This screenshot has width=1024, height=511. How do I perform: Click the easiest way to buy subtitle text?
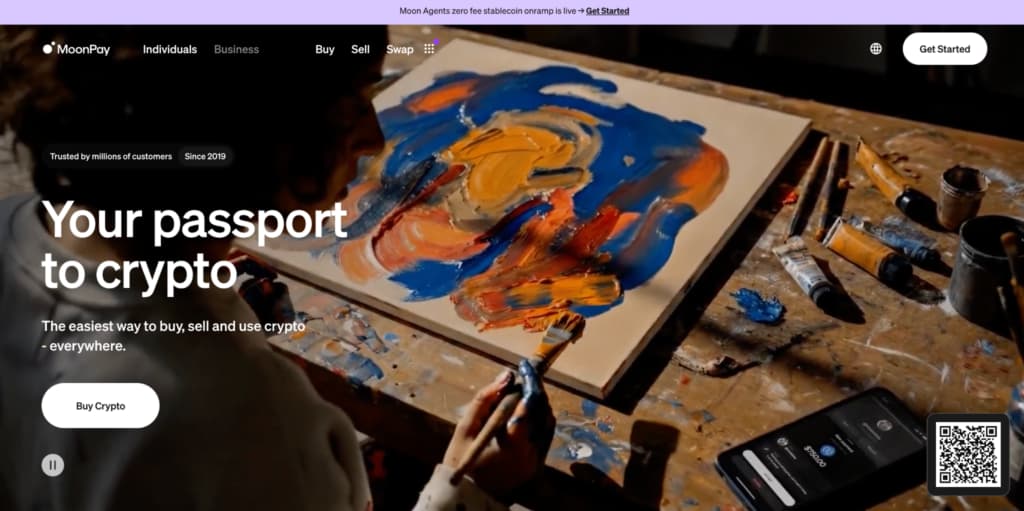pos(174,336)
